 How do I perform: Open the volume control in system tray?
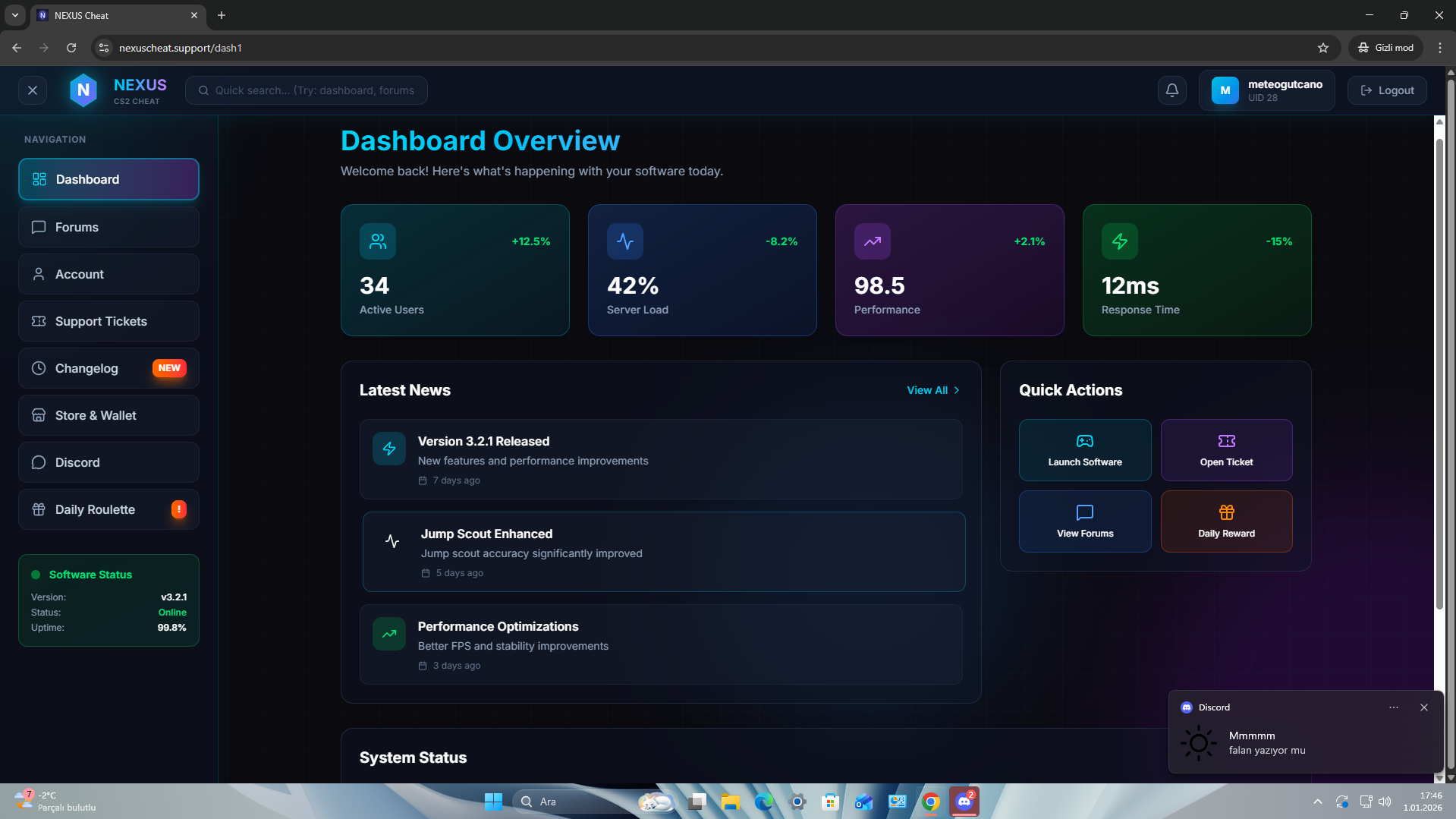(x=1385, y=802)
